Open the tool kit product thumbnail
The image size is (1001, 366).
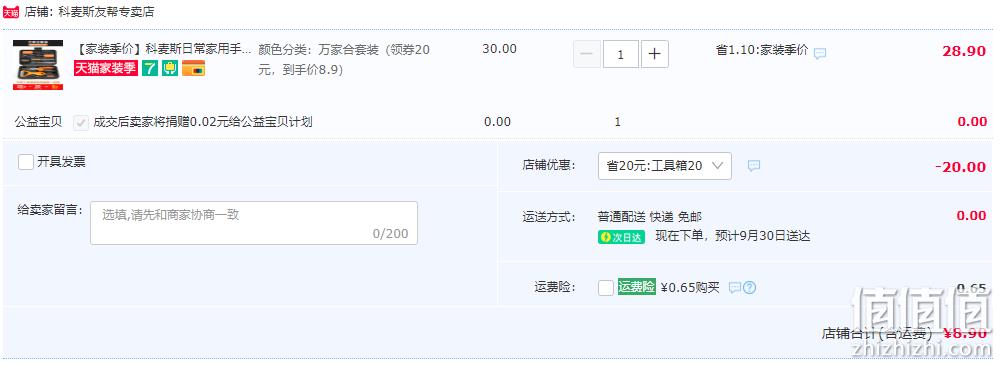pos(38,65)
